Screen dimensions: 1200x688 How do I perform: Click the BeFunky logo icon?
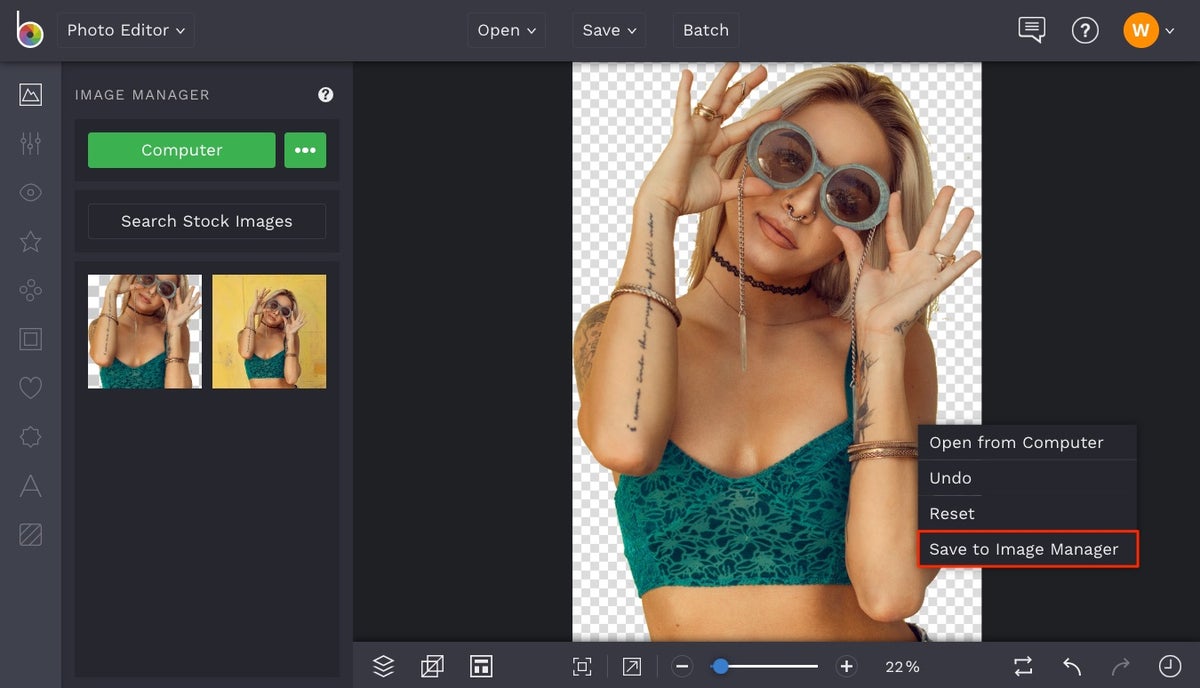coord(29,30)
